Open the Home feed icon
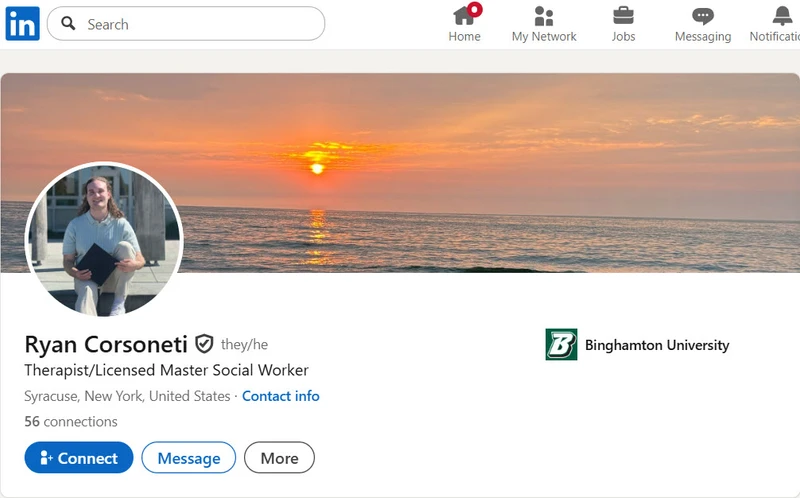The height and width of the screenshot is (498, 800). click(464, 16)
